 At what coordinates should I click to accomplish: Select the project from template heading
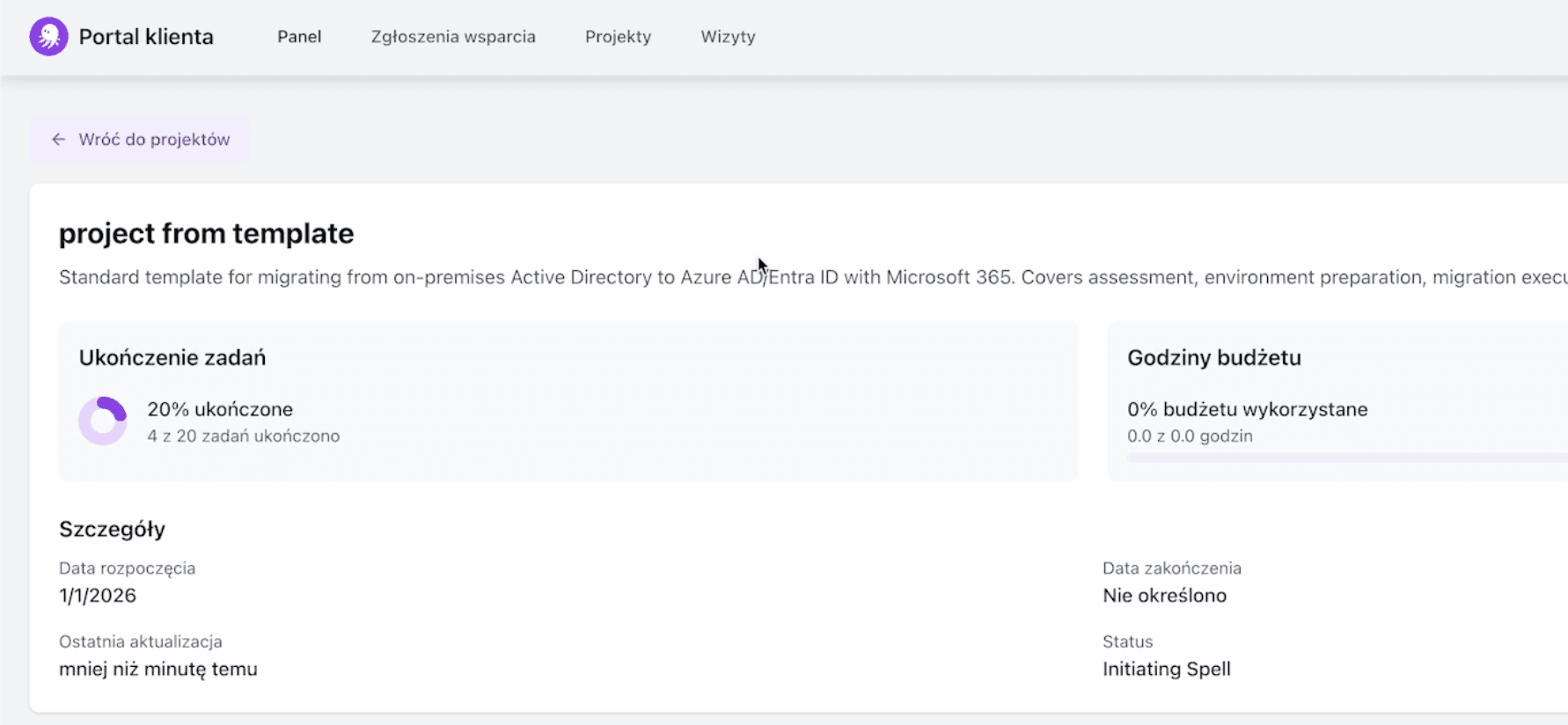point(206,234)
